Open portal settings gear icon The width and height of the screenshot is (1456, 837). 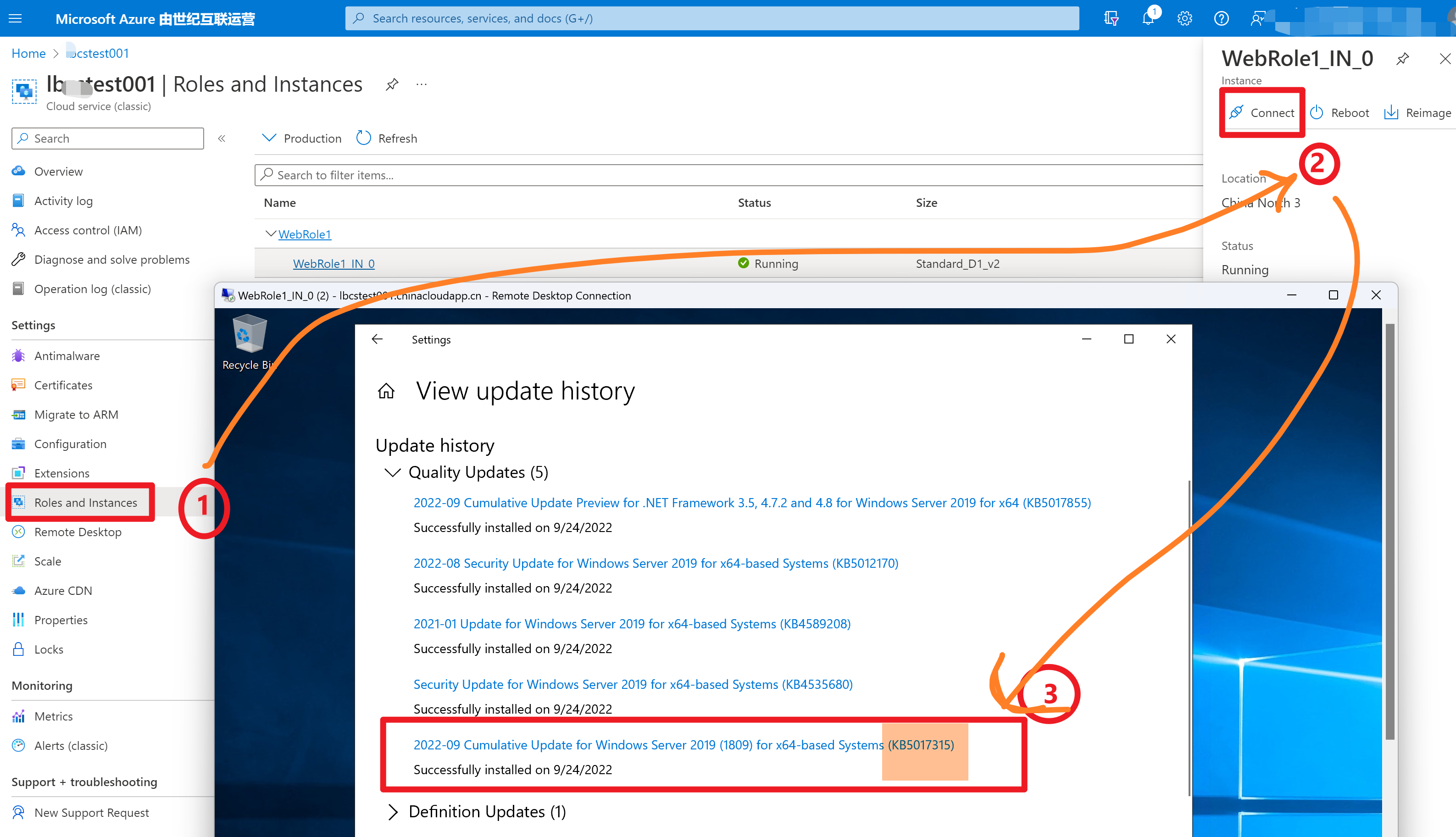[1184, 18]
